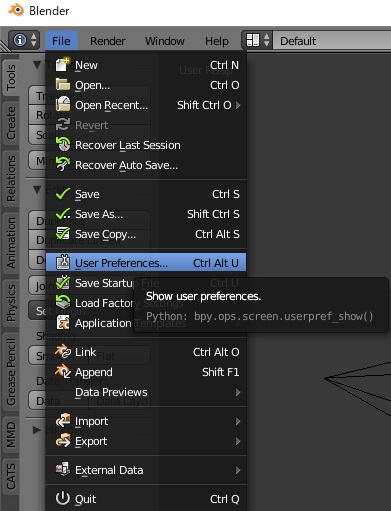Click the Save As icon
The image size is (391, 511).
pyautogui.click(x=63, y=214)
